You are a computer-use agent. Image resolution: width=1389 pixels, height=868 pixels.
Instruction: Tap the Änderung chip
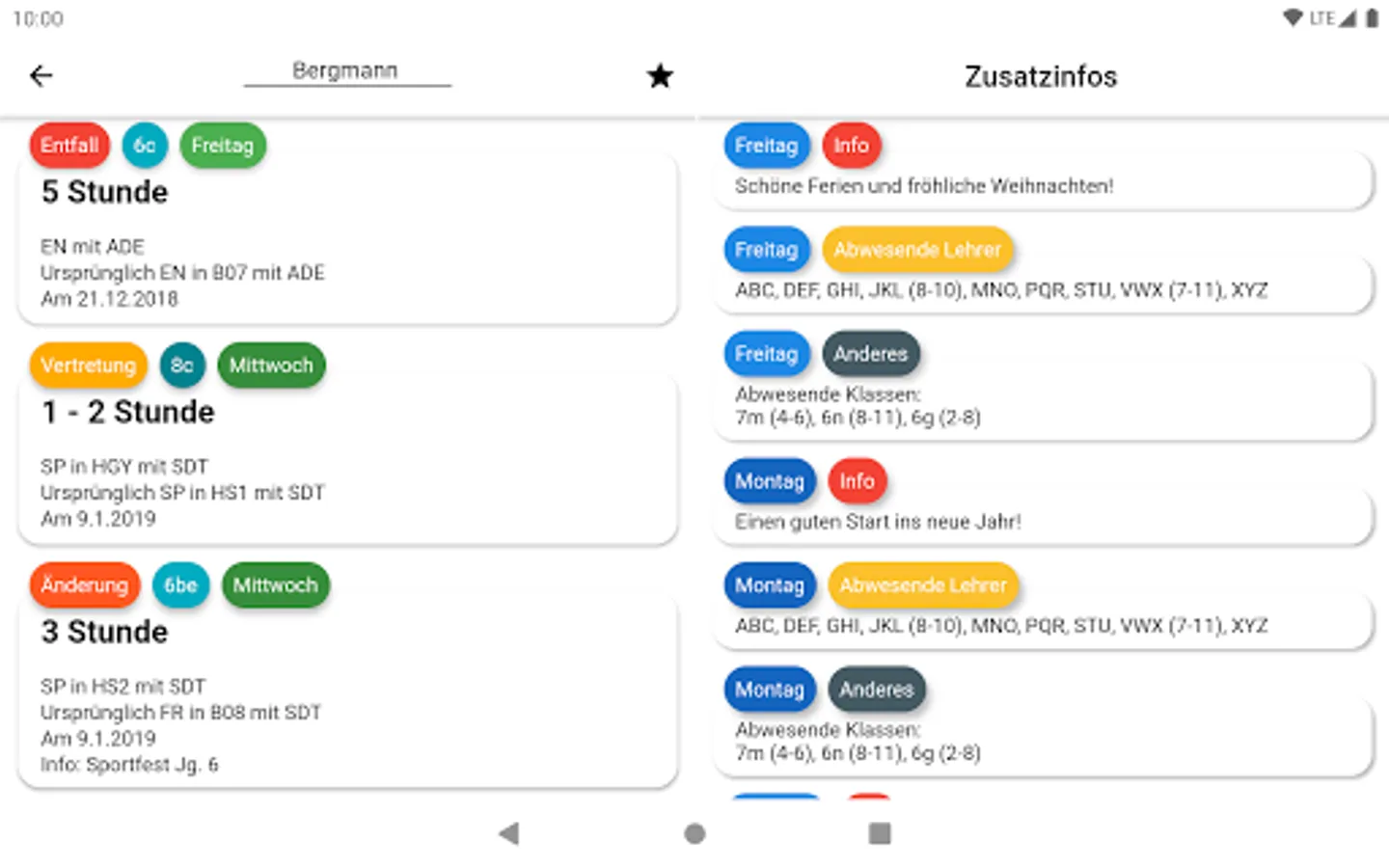pos(85,585)
